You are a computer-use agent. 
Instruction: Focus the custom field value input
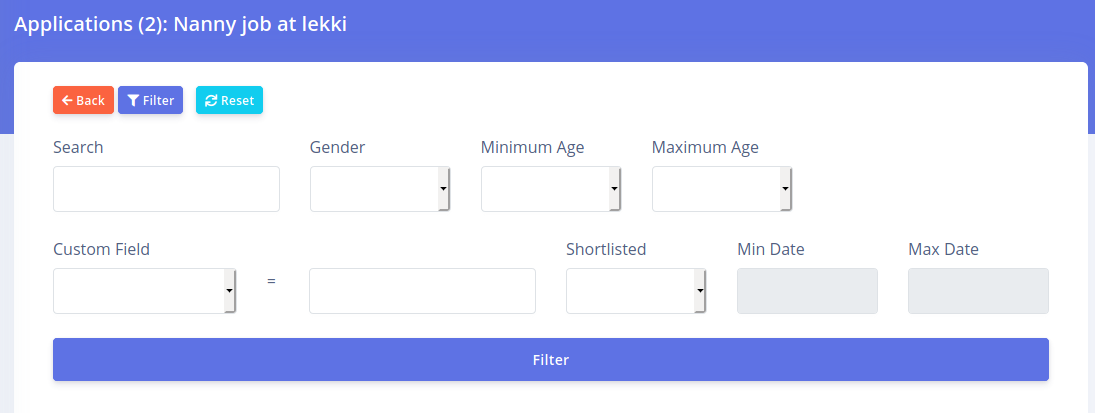[422, 291]
